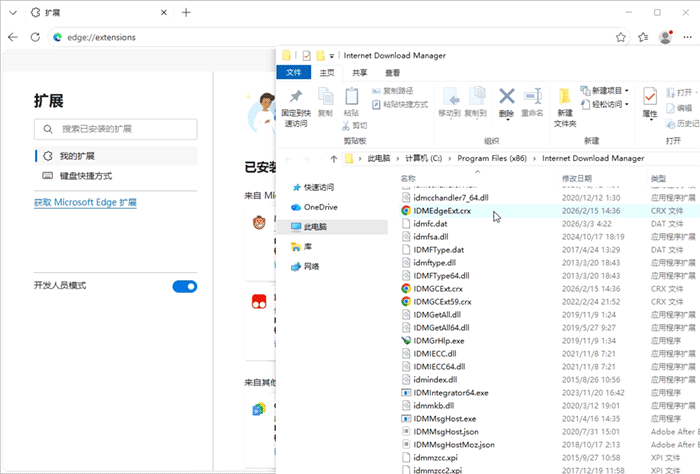Select the idmindex.dll file
The image size is (700, 474).
pos(435,380)
